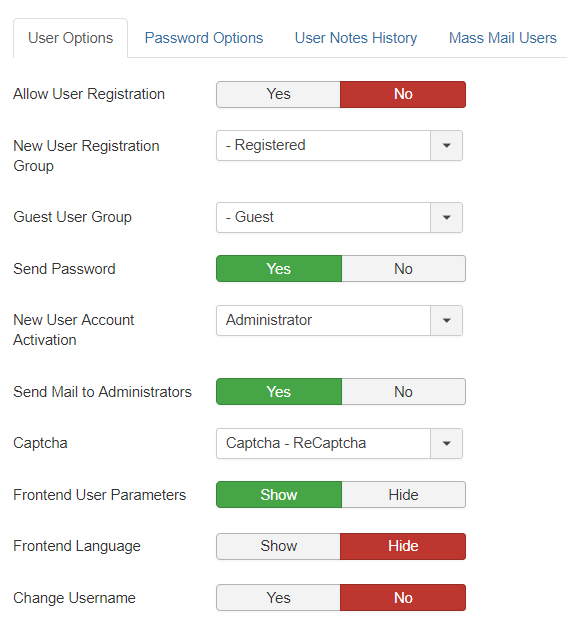Go to the Mass Mail Users tab

[x=503, y=38]
